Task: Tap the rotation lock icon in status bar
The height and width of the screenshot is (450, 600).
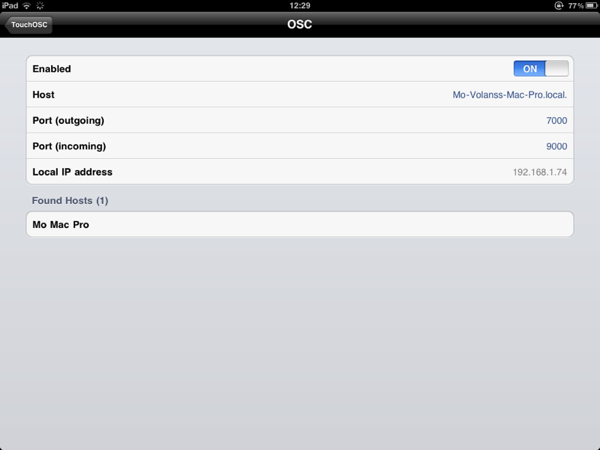Action: click(559, 6)
